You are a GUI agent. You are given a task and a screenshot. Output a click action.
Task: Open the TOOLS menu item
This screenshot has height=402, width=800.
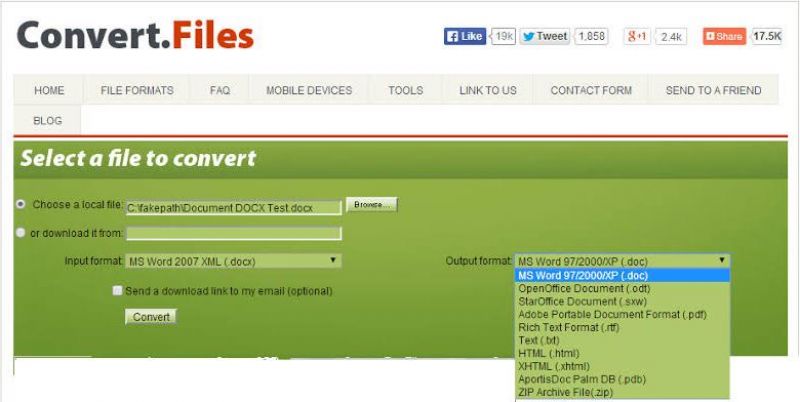(x=406, y=90)
